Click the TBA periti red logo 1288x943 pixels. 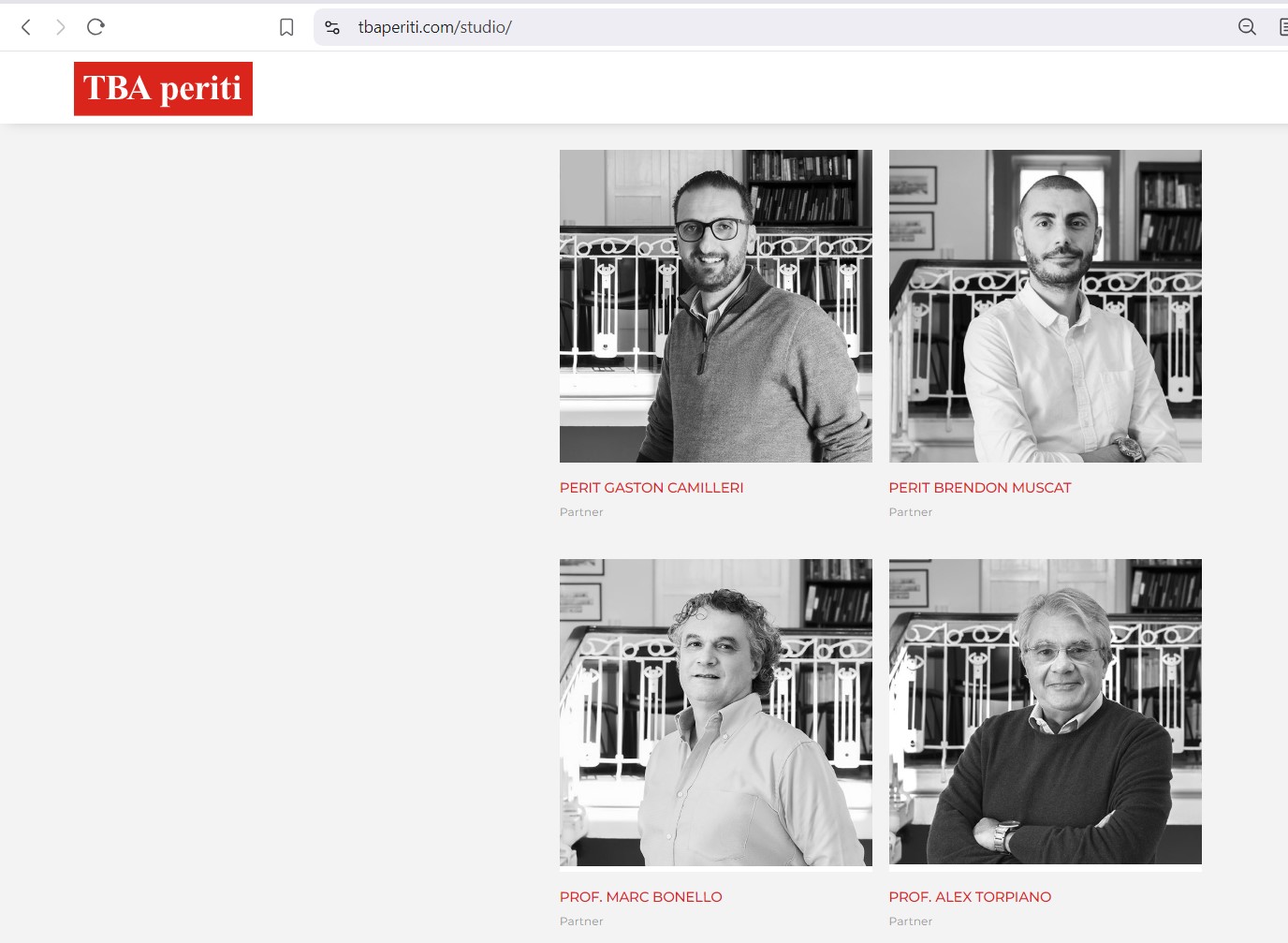(x=163, y=89)
